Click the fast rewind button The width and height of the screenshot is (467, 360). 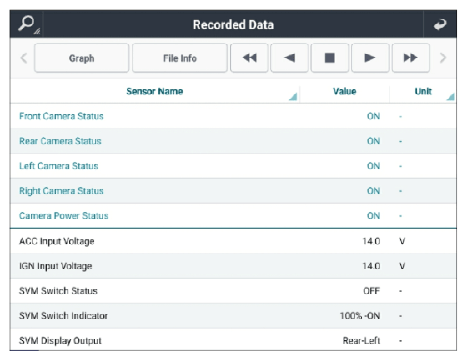tap(249, 58)
